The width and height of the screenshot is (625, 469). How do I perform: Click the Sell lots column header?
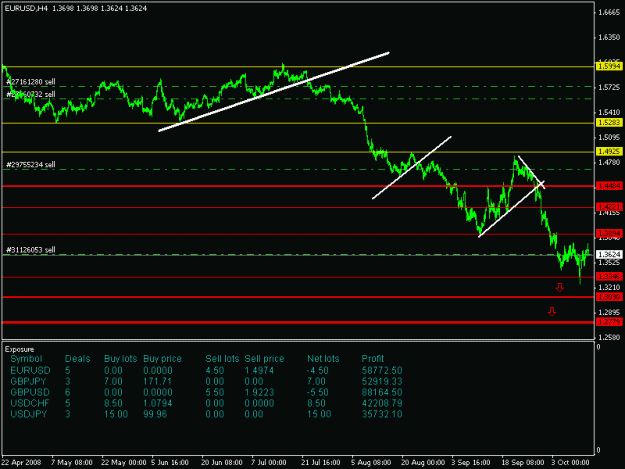(222, 359)
